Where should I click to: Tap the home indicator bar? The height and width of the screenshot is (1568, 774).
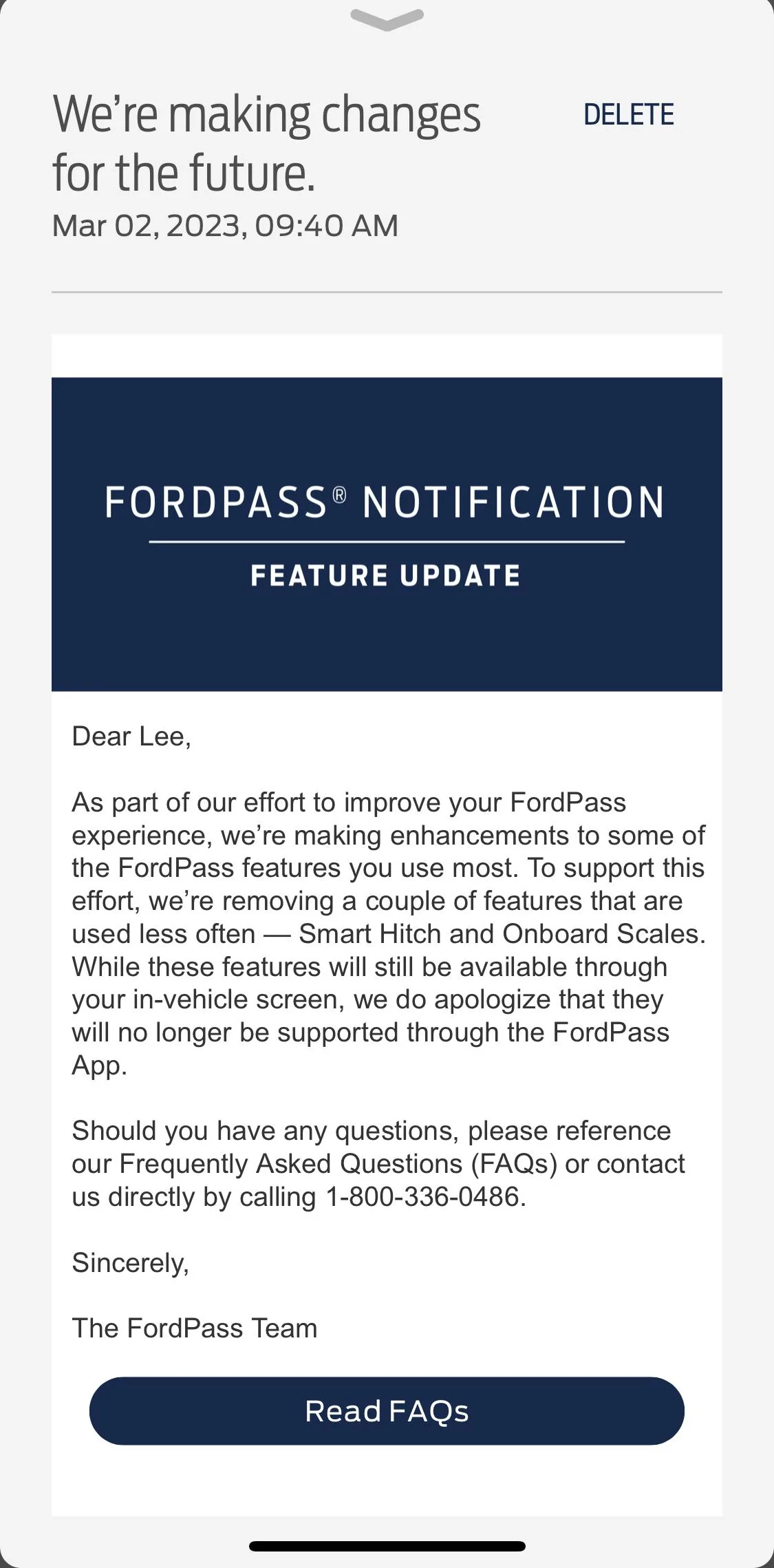387,1546
